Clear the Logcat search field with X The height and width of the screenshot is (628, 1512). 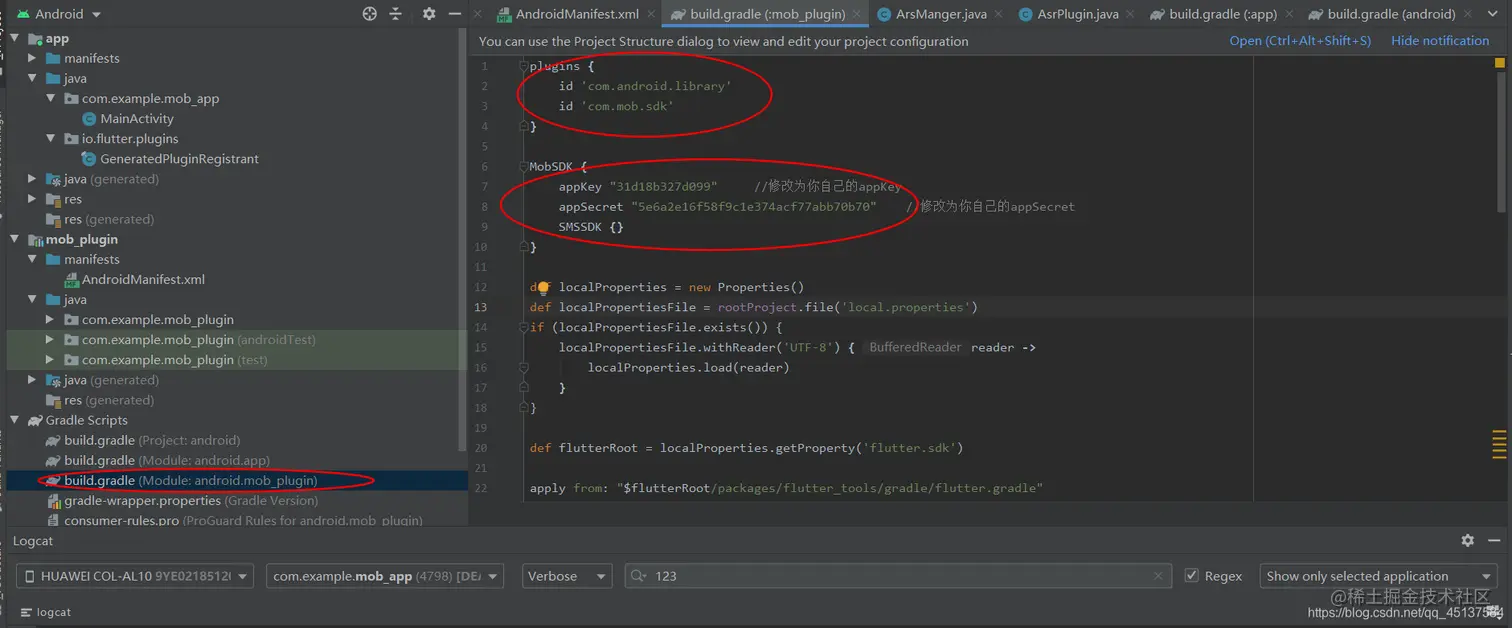point(1158,576)
